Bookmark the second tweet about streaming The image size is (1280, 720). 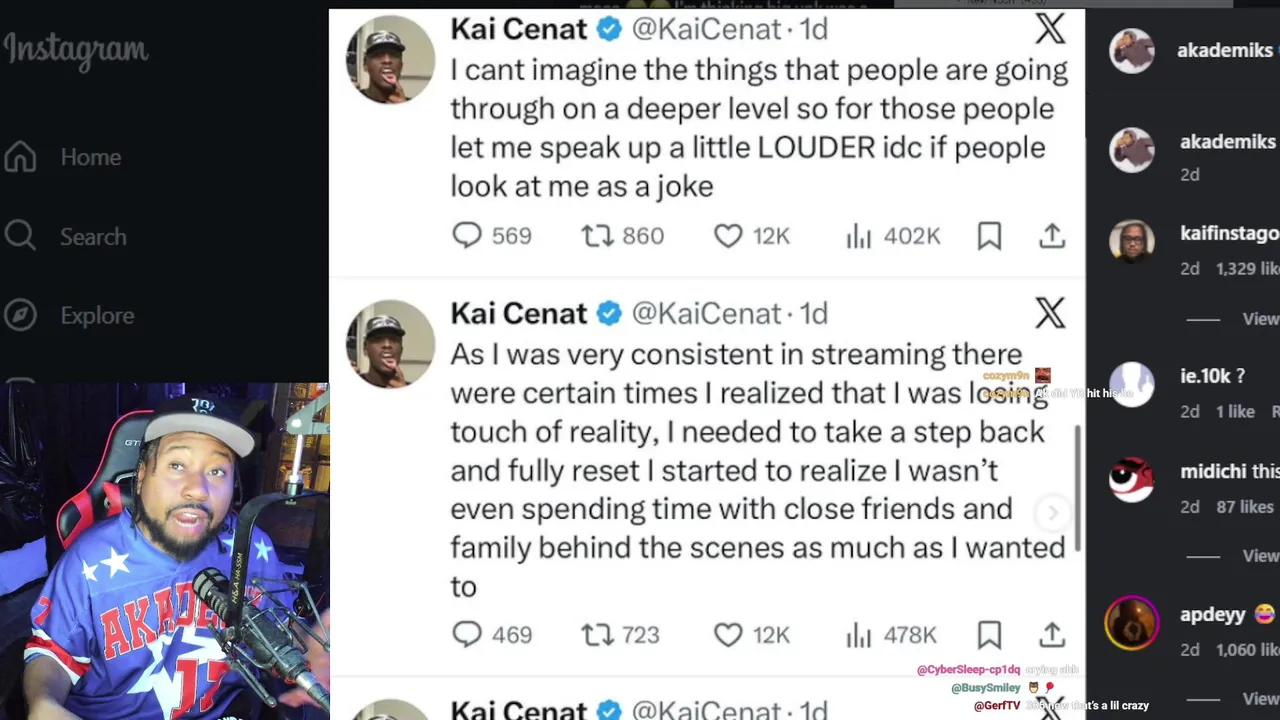pyautogui.click(x=989, y=634)
